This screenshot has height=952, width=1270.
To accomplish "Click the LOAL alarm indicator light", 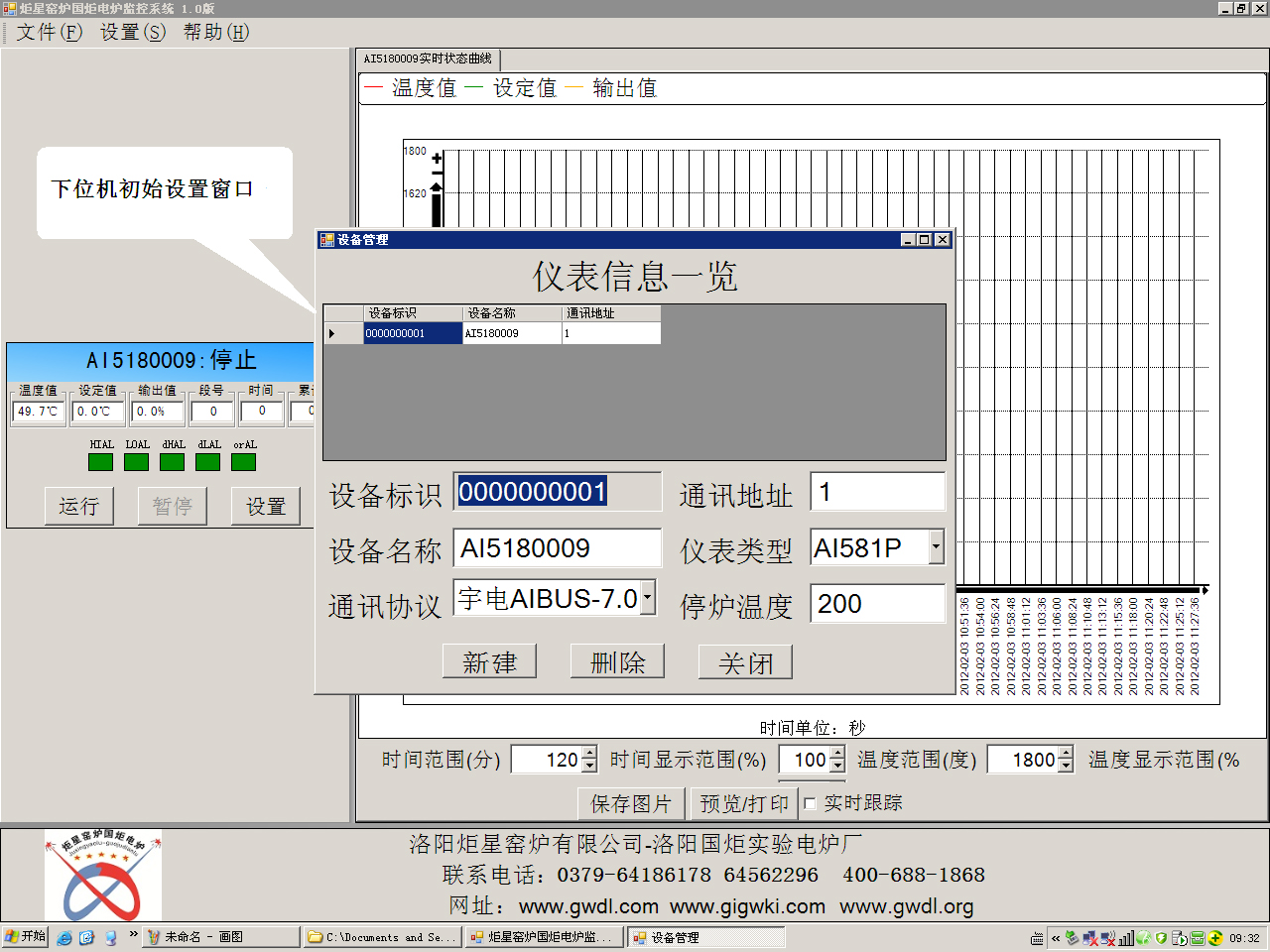I will click(x=137, y=462).
